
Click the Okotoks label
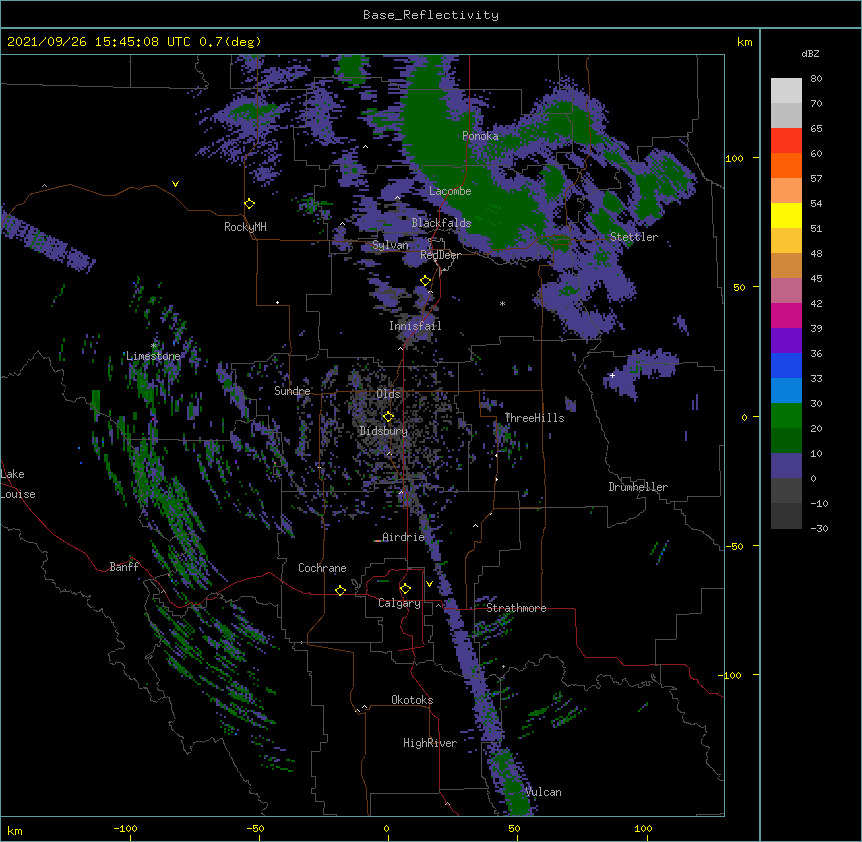(x=412, y=700)
